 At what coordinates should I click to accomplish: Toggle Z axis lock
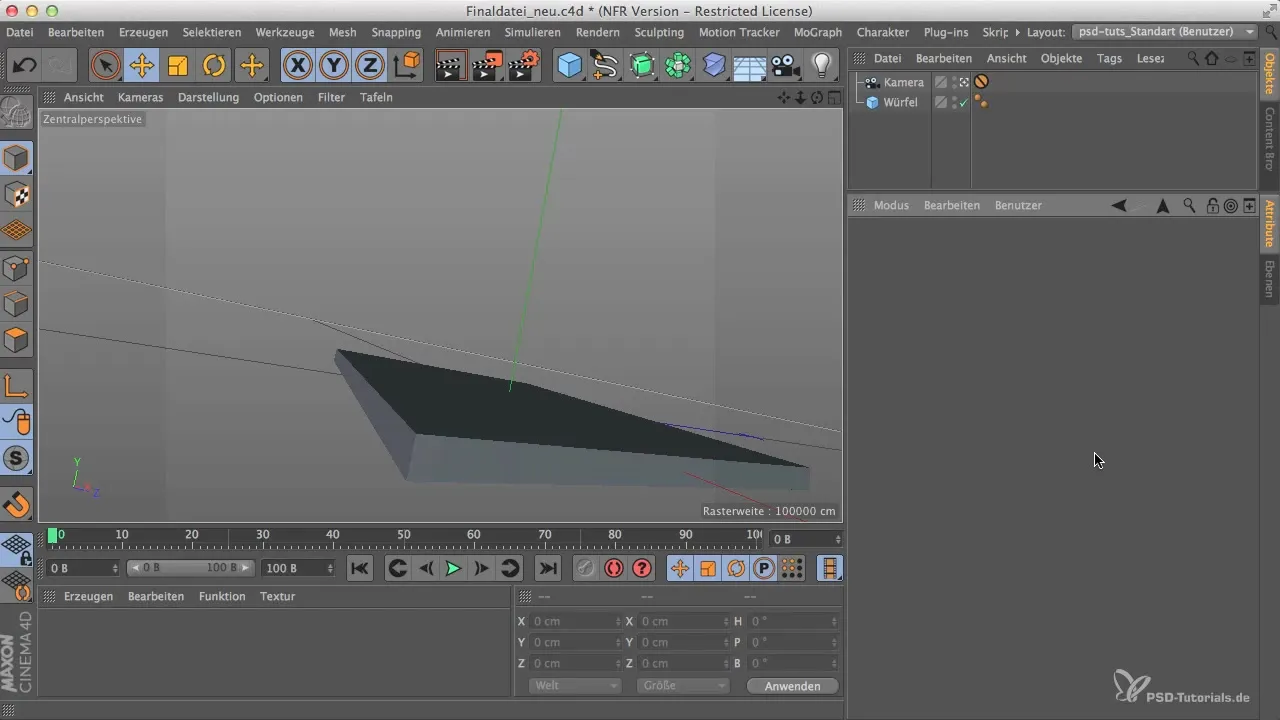point(370,66)
